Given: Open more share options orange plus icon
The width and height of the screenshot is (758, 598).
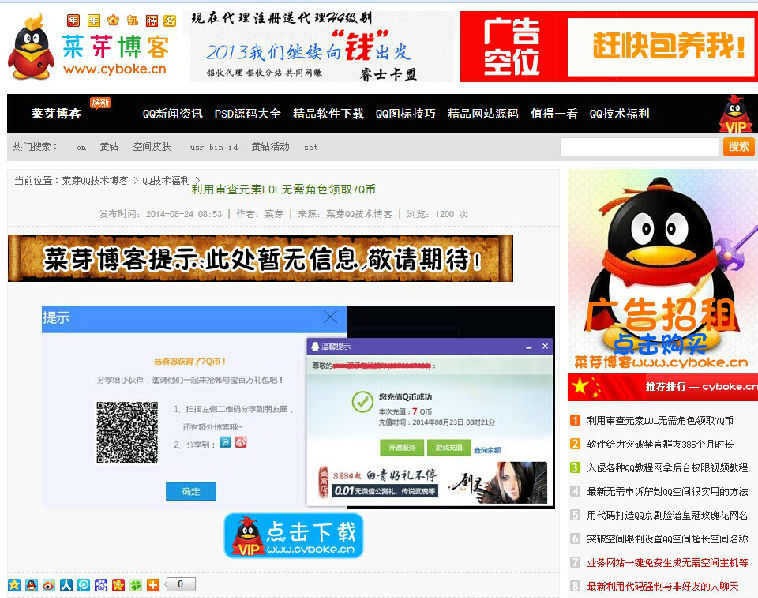Looking at the screenshot, I should 153,585.
